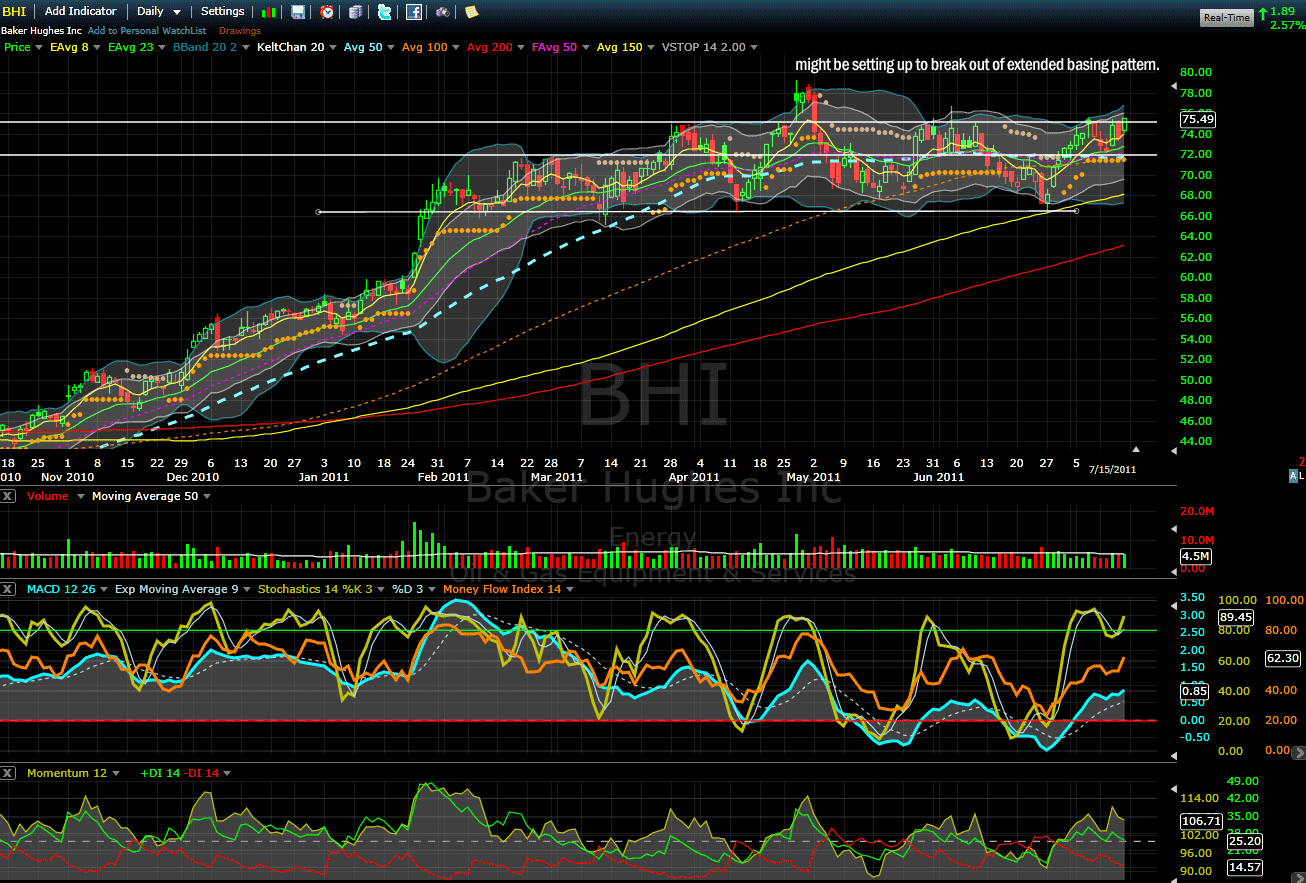Open the Settings menu
Image resolution: width=1306 pixels, height=883 pixels.
click(222, 12)
